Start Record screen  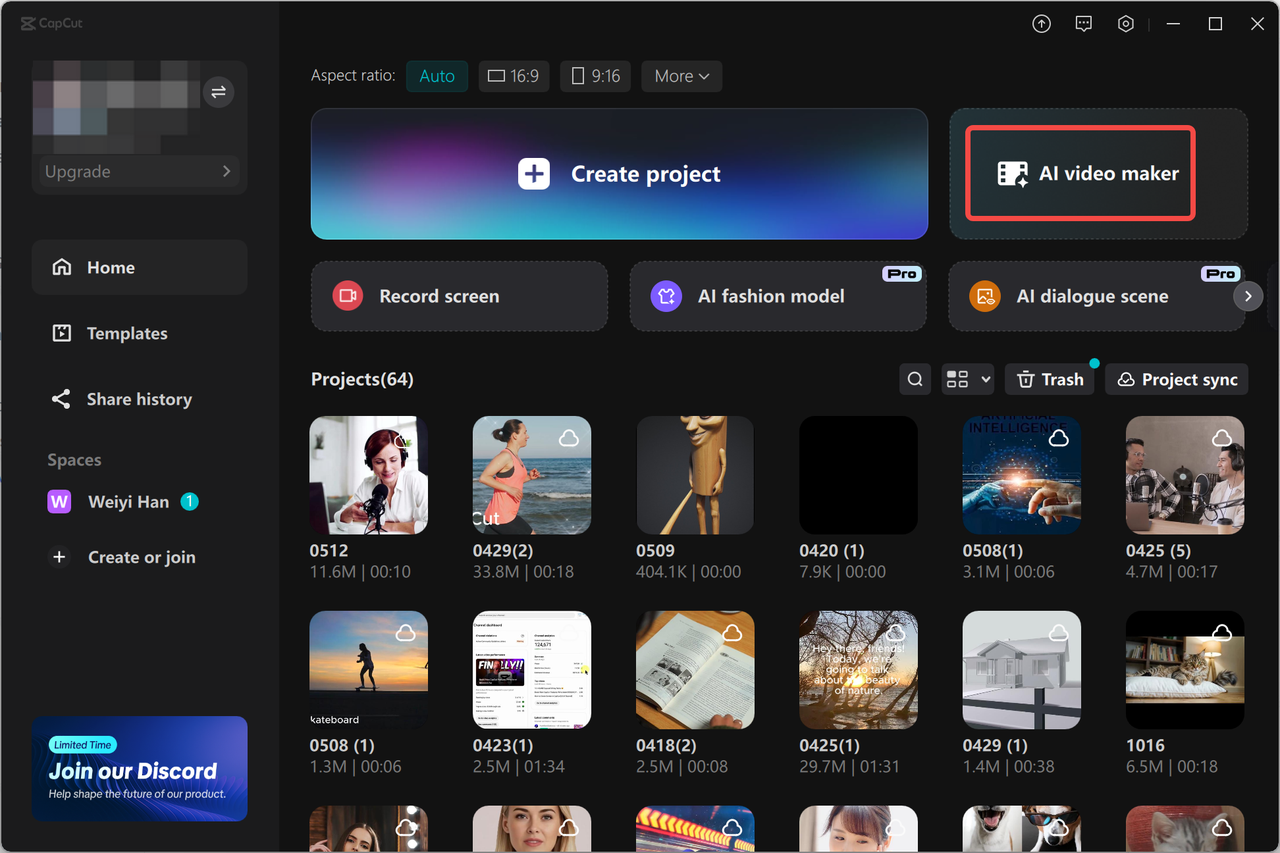(x=459, y=296)
